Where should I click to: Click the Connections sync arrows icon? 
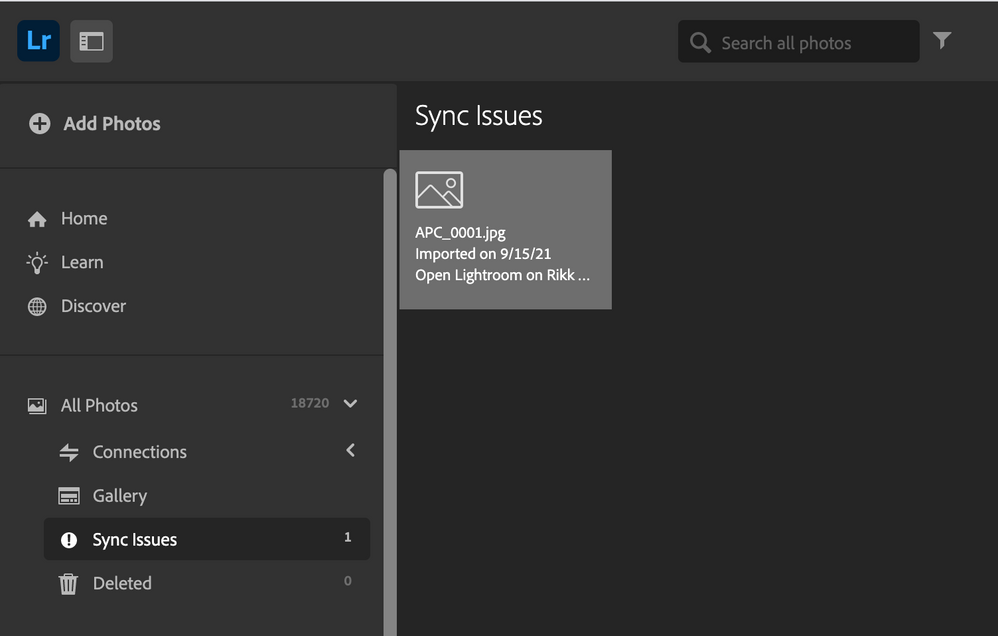69,452
